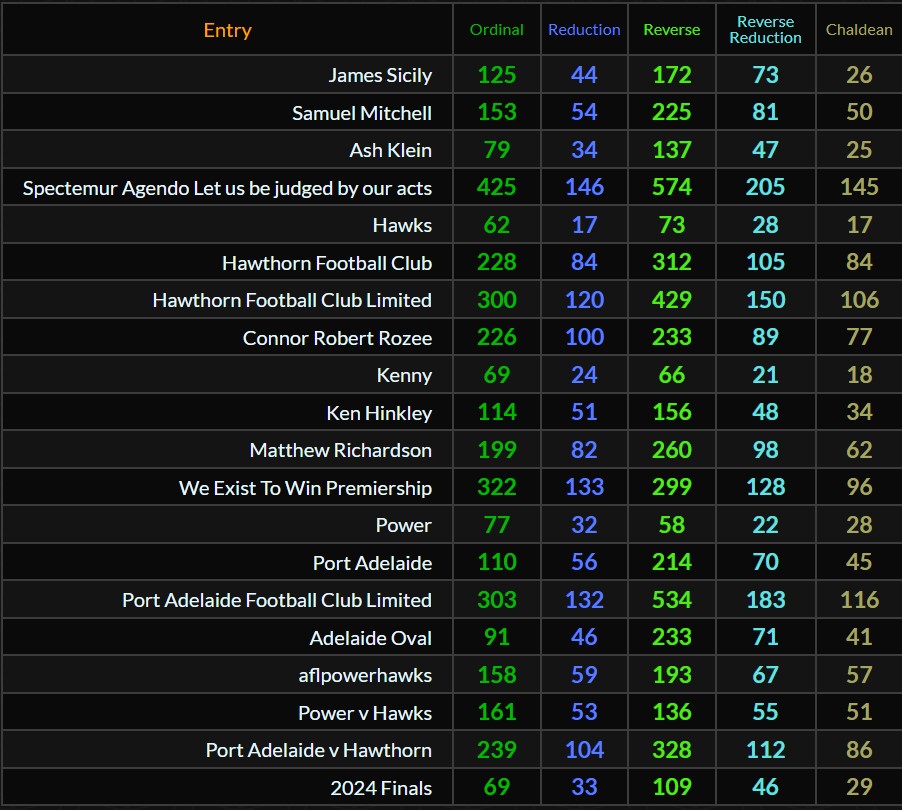The image size is (902, 810).
Task: Select the Reverse Reduction column header
Action: point(765,30)
